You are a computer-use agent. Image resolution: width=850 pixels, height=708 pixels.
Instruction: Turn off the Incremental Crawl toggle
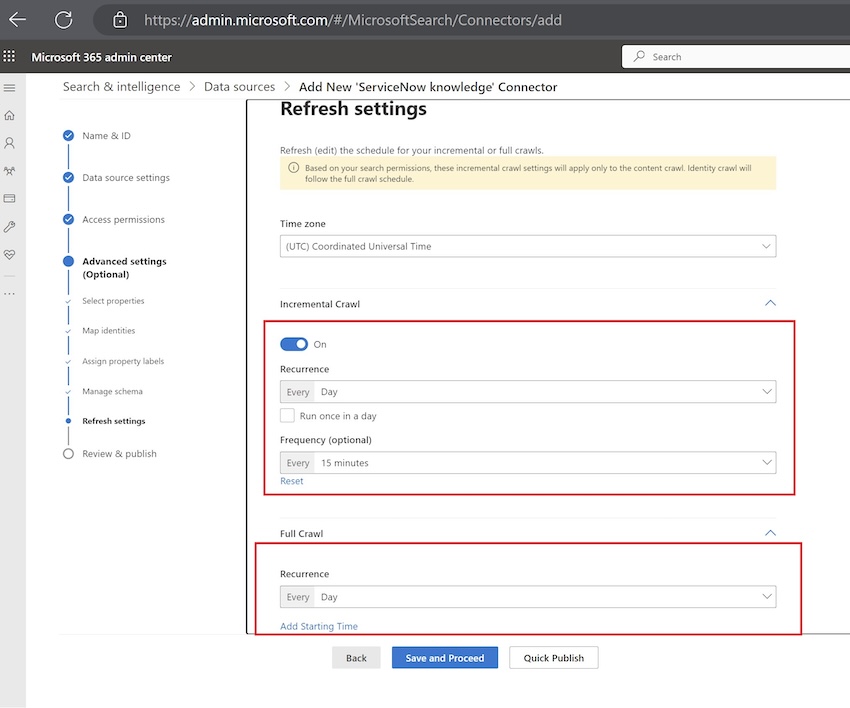(x=293, y=342)
